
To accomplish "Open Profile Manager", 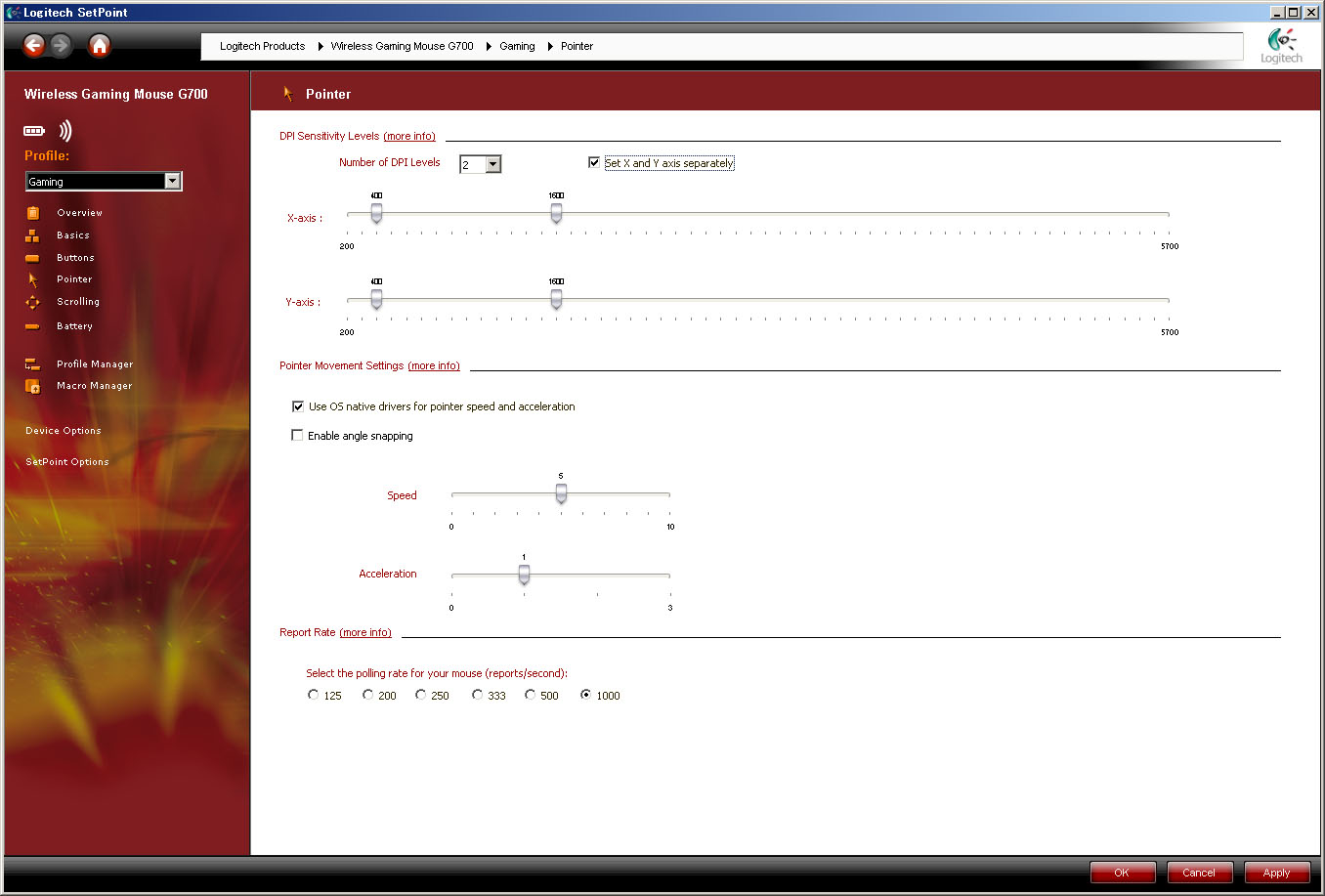I will (95, 364).
